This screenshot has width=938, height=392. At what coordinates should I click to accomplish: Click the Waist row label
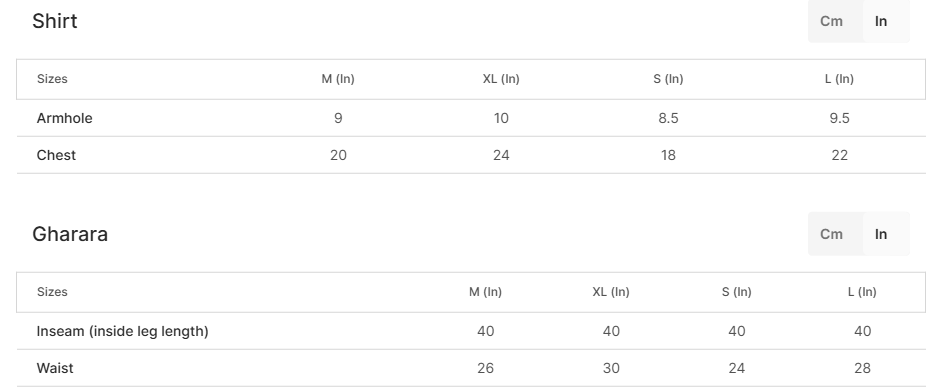(55, 369)
